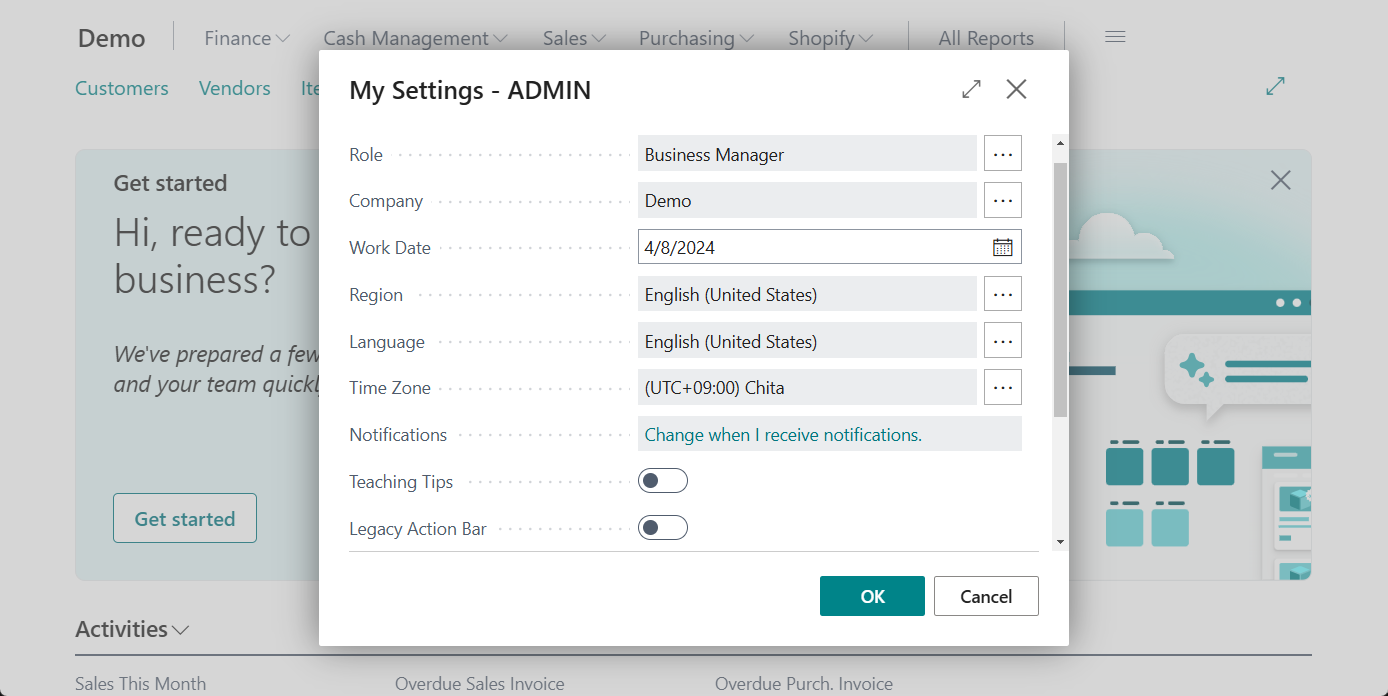Open the Work Date calendar picker
Image resolution: width=1388 pixels, height=696 pixels.
pos(1002,246)
